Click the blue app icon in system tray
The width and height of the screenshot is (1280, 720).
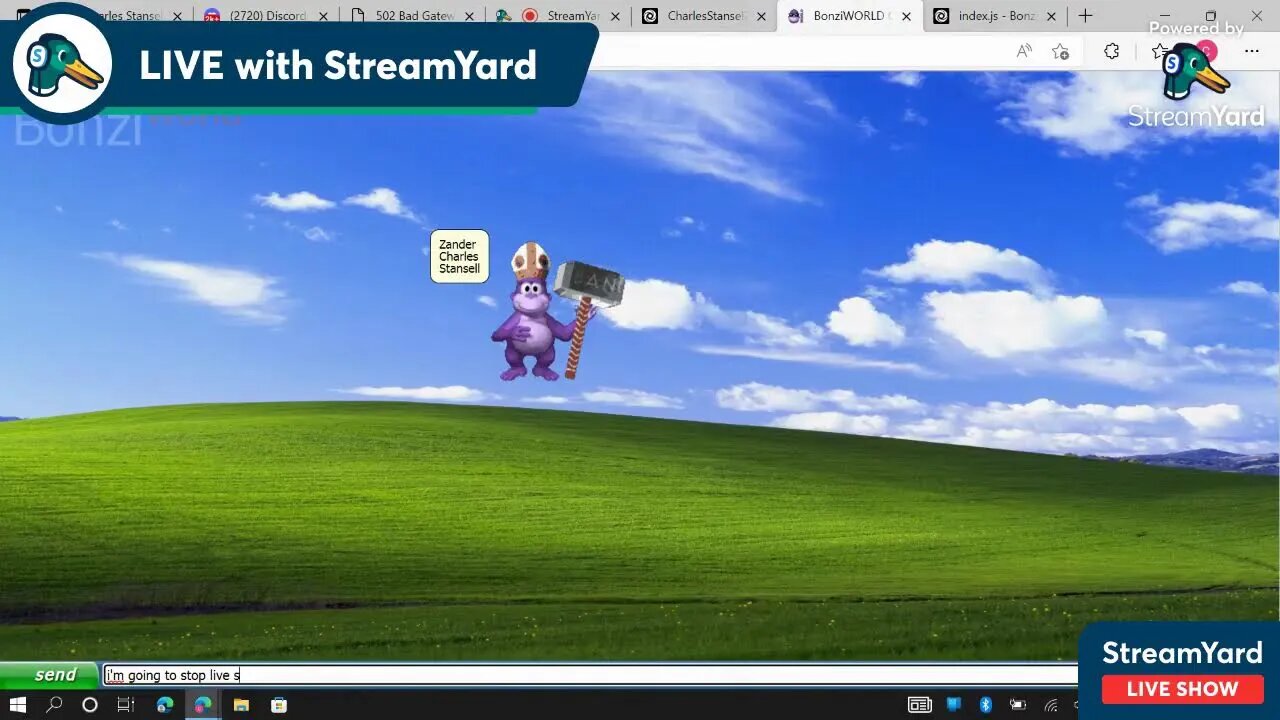(x=953, y=705)
